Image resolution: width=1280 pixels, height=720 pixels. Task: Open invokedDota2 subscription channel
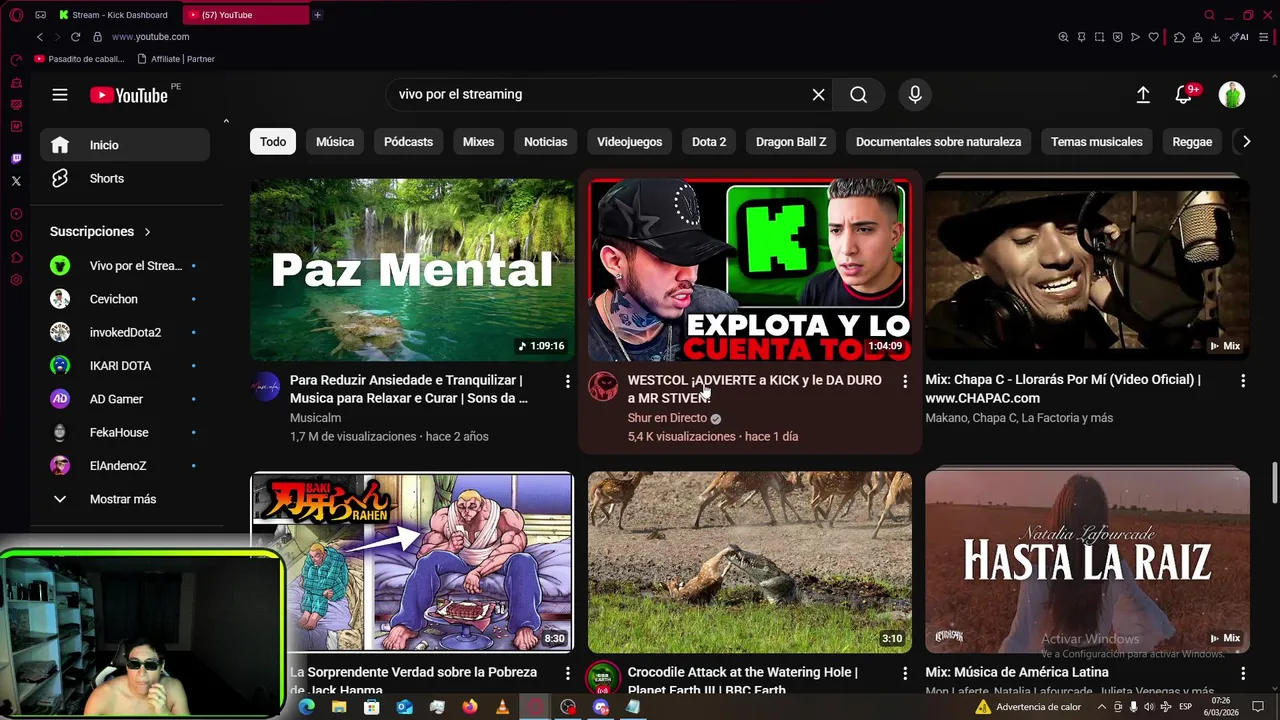125,332
